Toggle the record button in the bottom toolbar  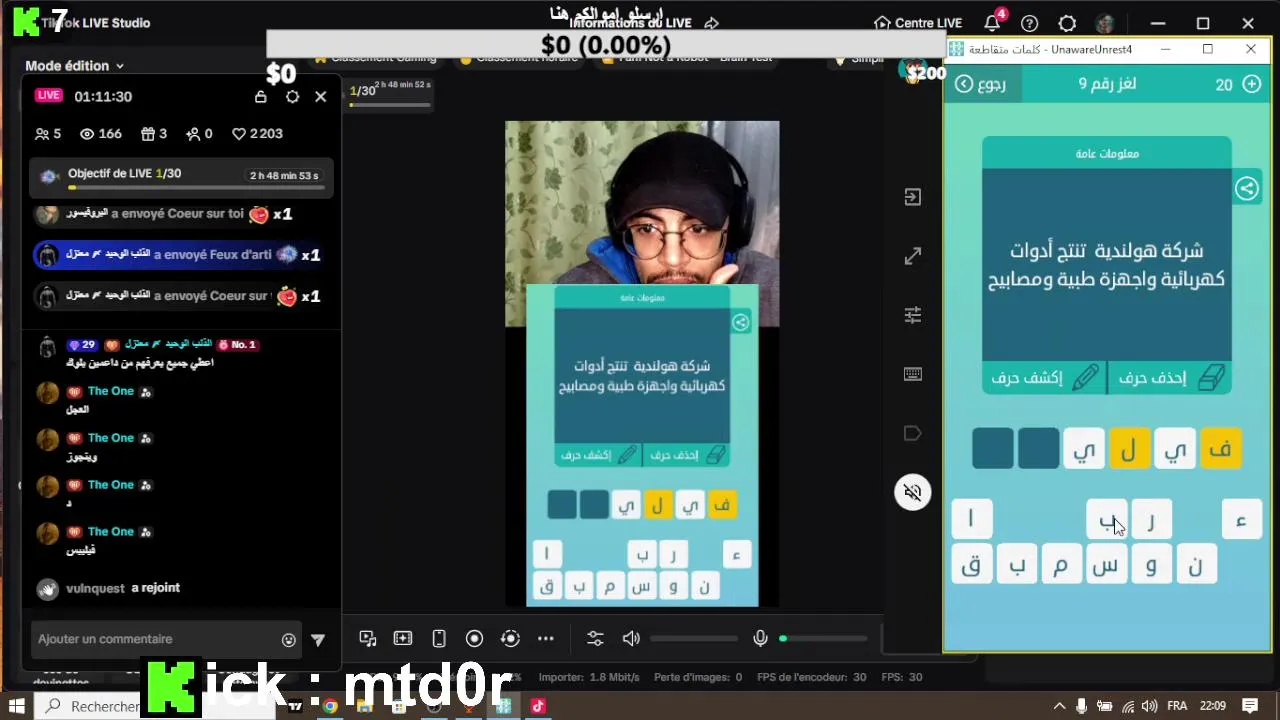coord(474,639)
